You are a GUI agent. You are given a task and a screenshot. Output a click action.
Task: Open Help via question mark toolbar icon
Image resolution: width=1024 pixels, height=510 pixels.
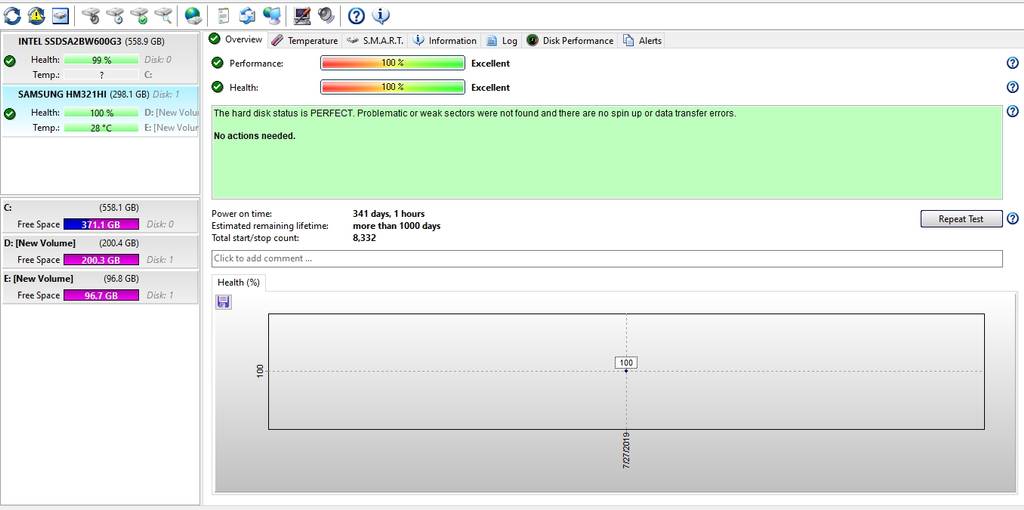click(356, 15)
